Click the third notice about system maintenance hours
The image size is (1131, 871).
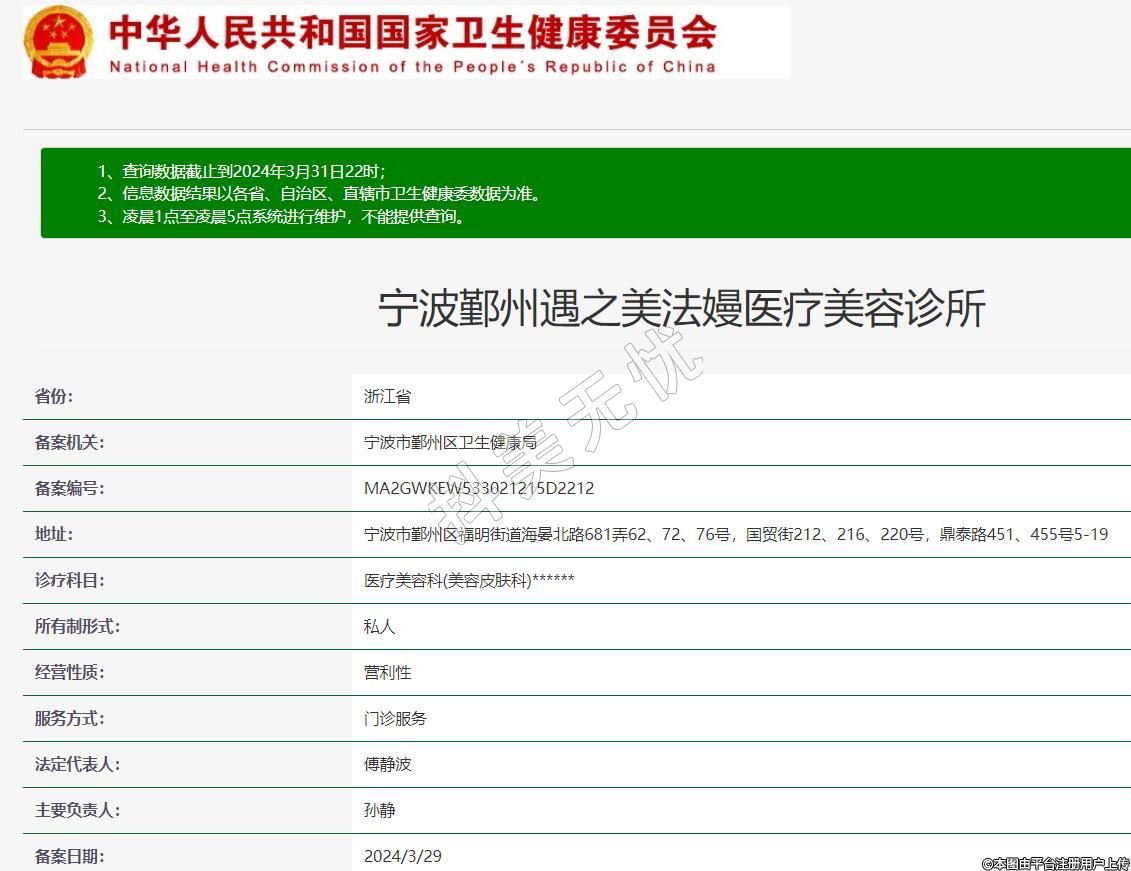tap(281, 216)
